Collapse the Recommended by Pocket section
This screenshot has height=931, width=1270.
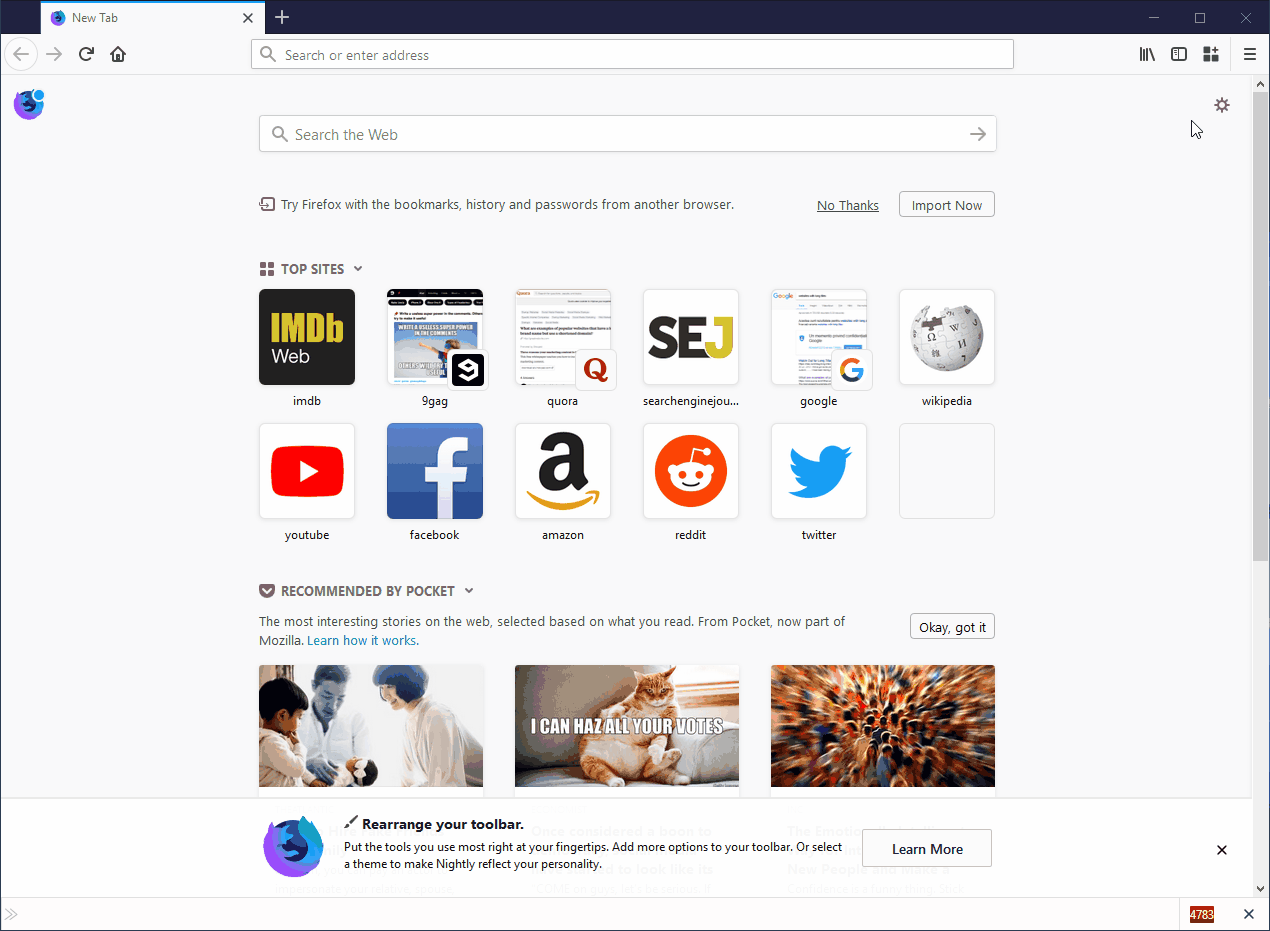[x=469, y=590]
